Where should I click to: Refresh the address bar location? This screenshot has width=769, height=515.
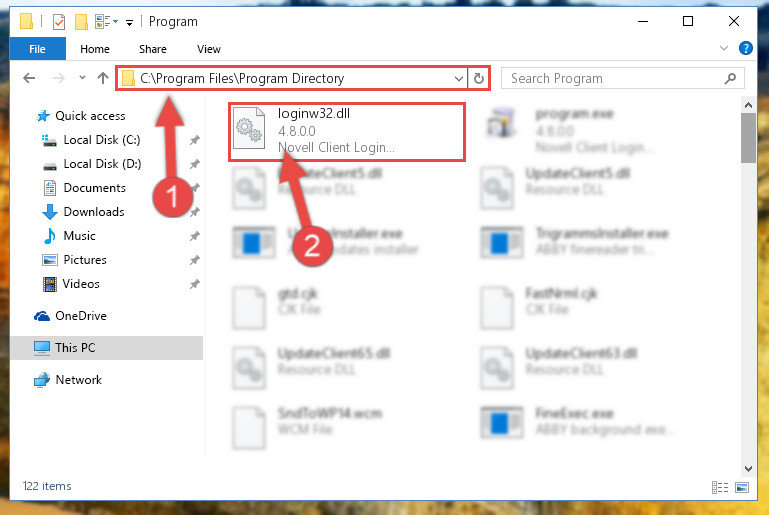(x=479, y=78)
